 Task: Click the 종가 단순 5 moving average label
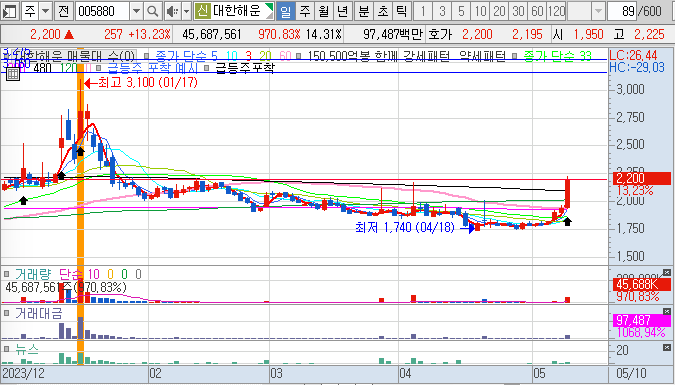point(186,56)
